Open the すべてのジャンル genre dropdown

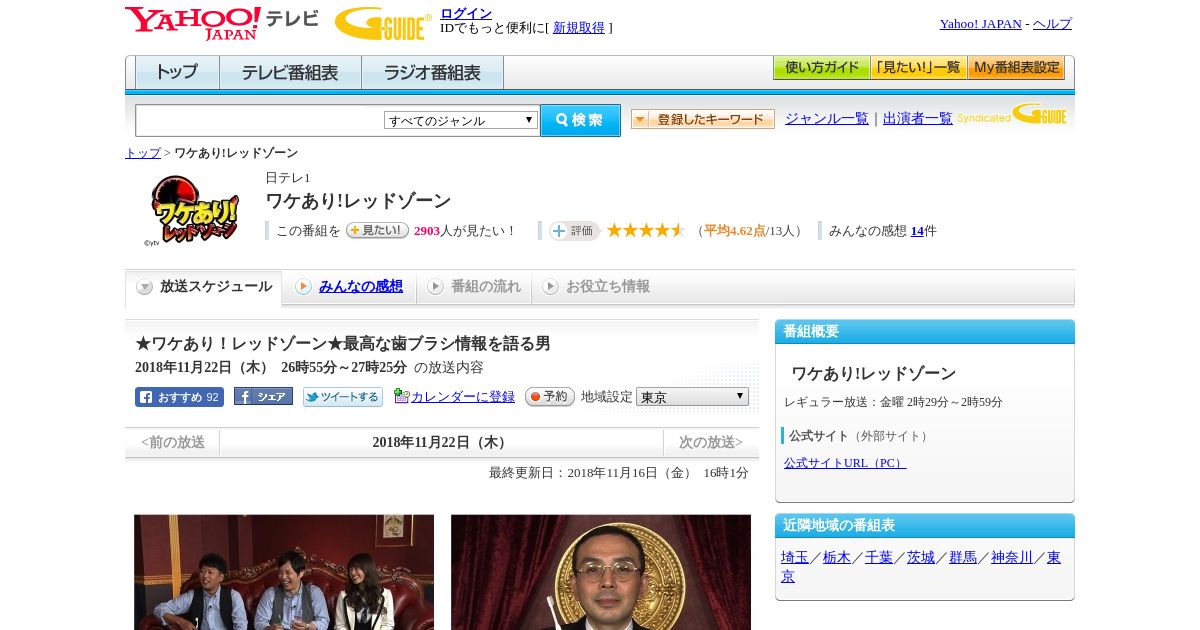(461, 120)
